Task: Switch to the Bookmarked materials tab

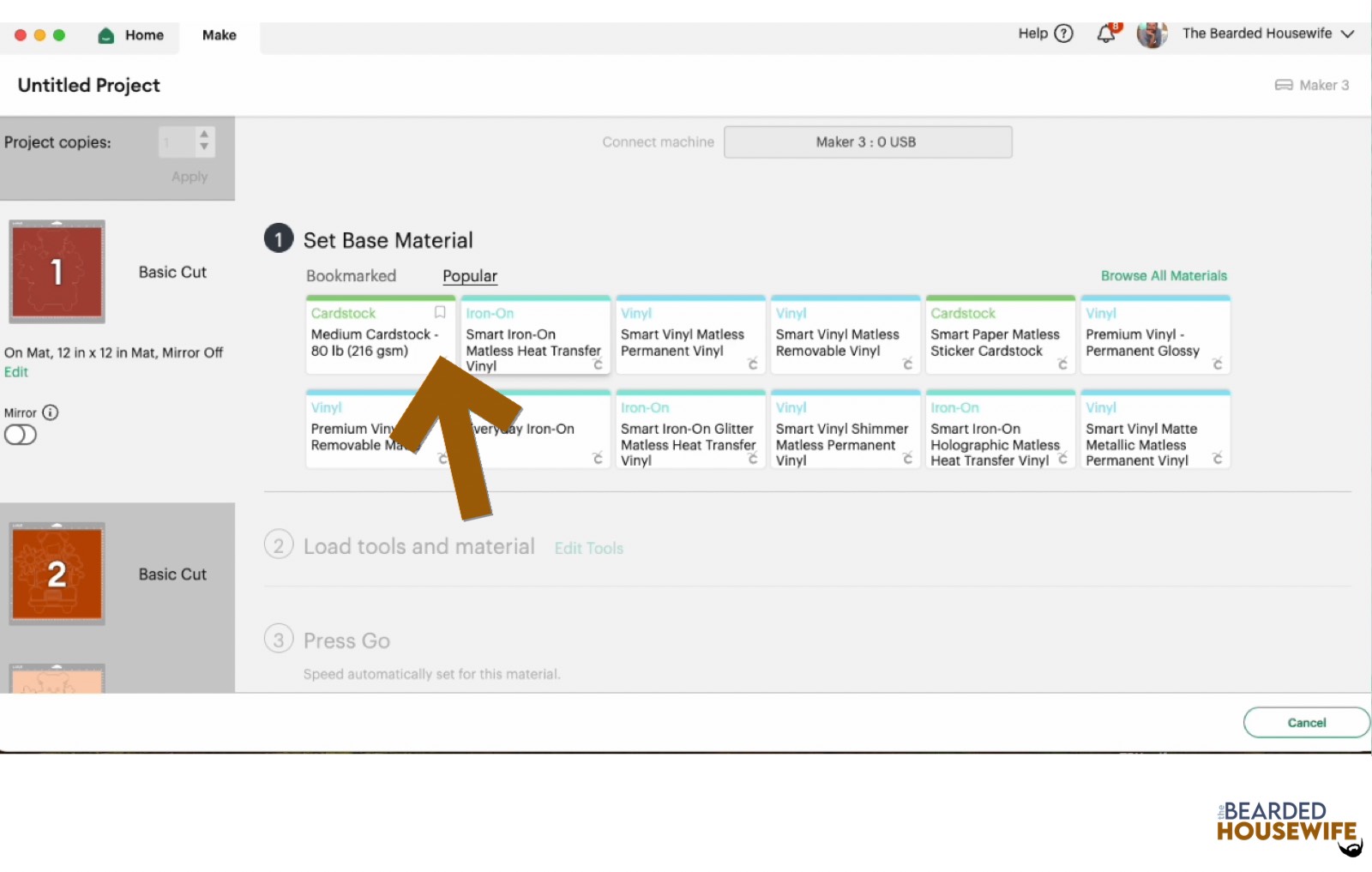Action: click(x=351, y=275)
